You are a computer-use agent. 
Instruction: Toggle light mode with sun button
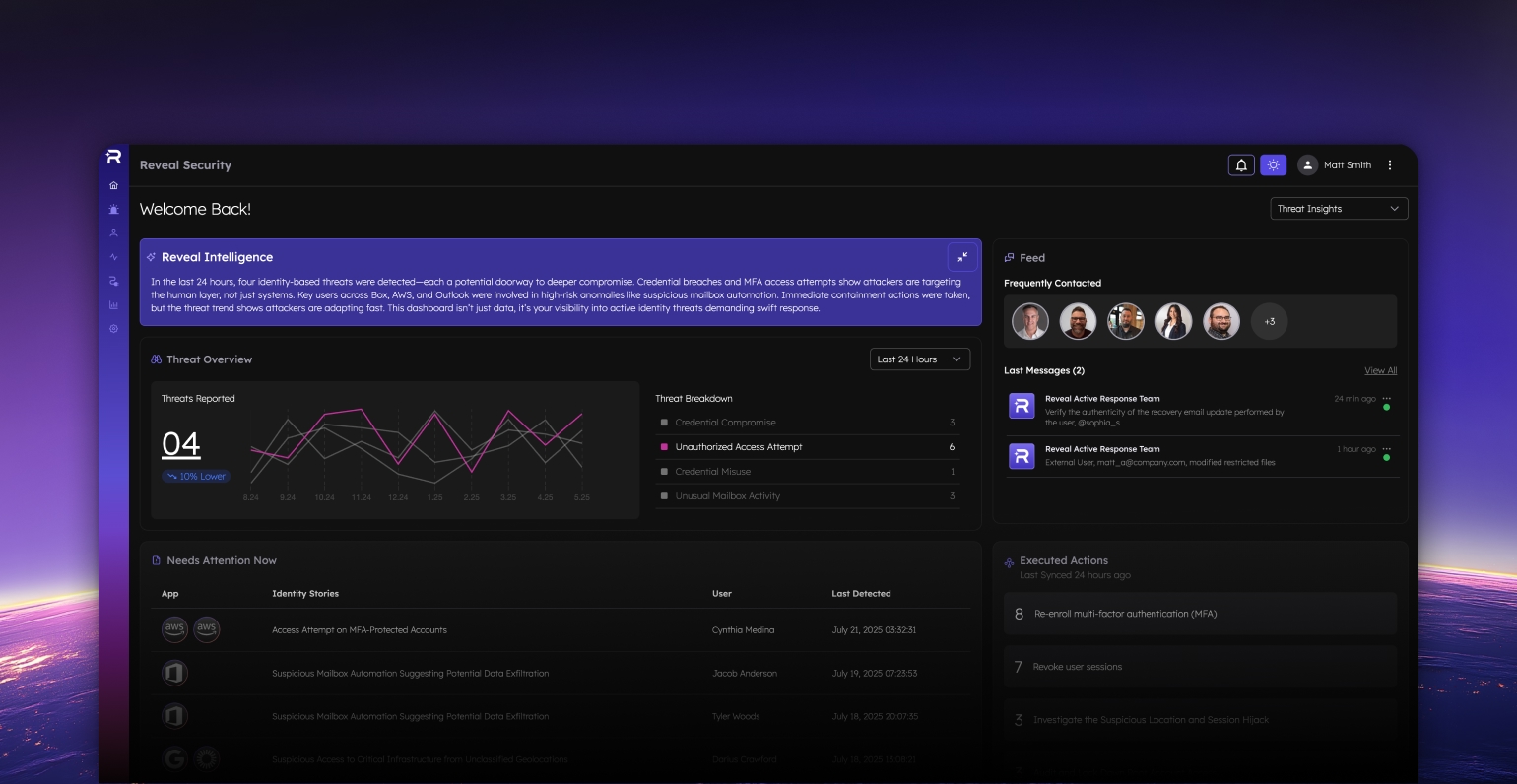(1273, 164)
